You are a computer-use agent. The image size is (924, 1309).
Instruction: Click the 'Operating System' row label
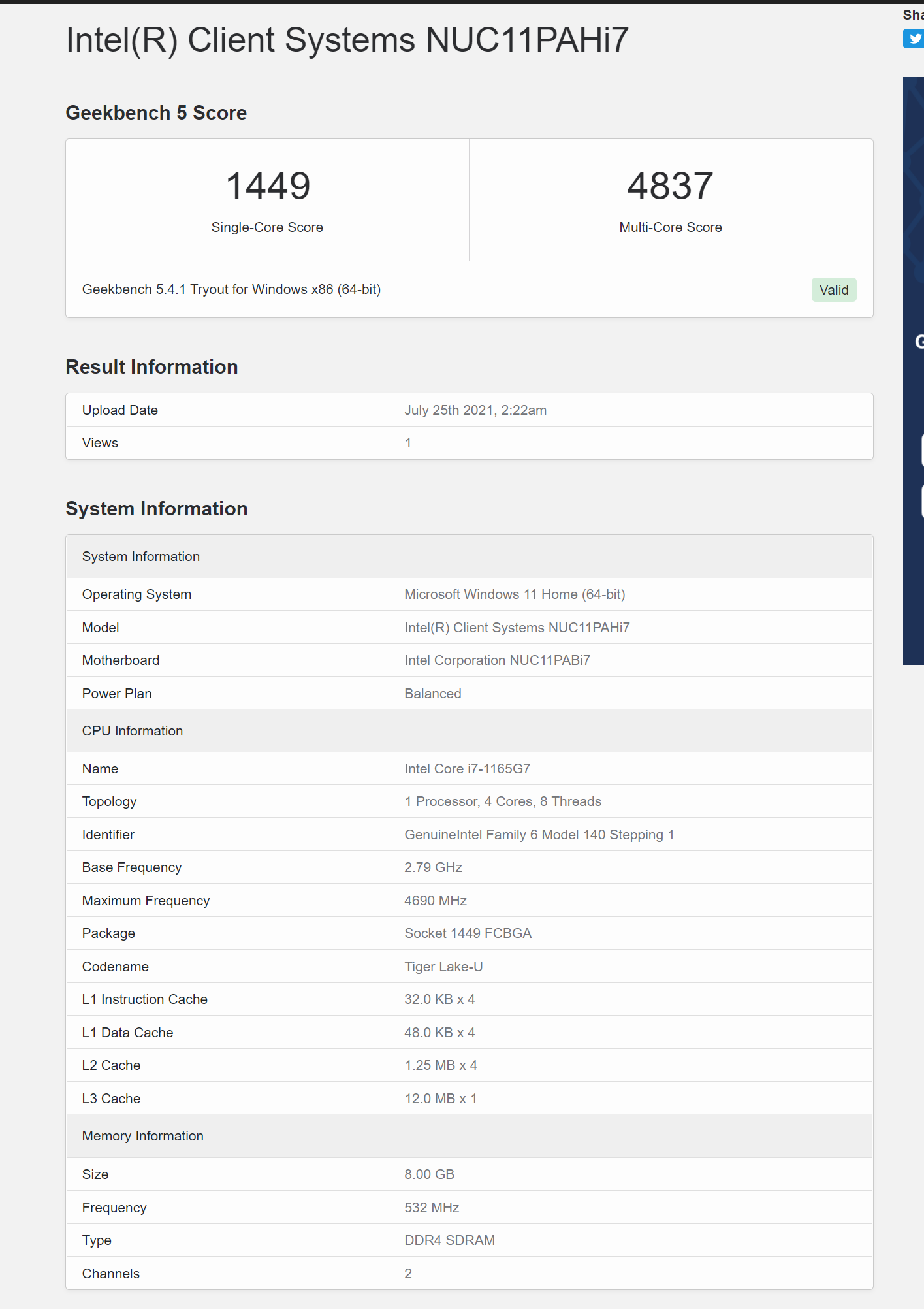point(136,594)
